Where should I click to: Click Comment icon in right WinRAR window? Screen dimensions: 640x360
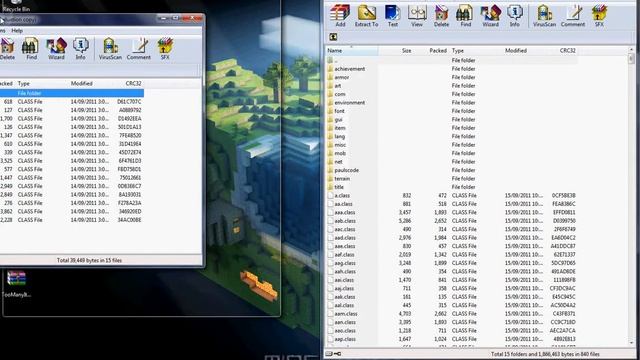(573, 16)
